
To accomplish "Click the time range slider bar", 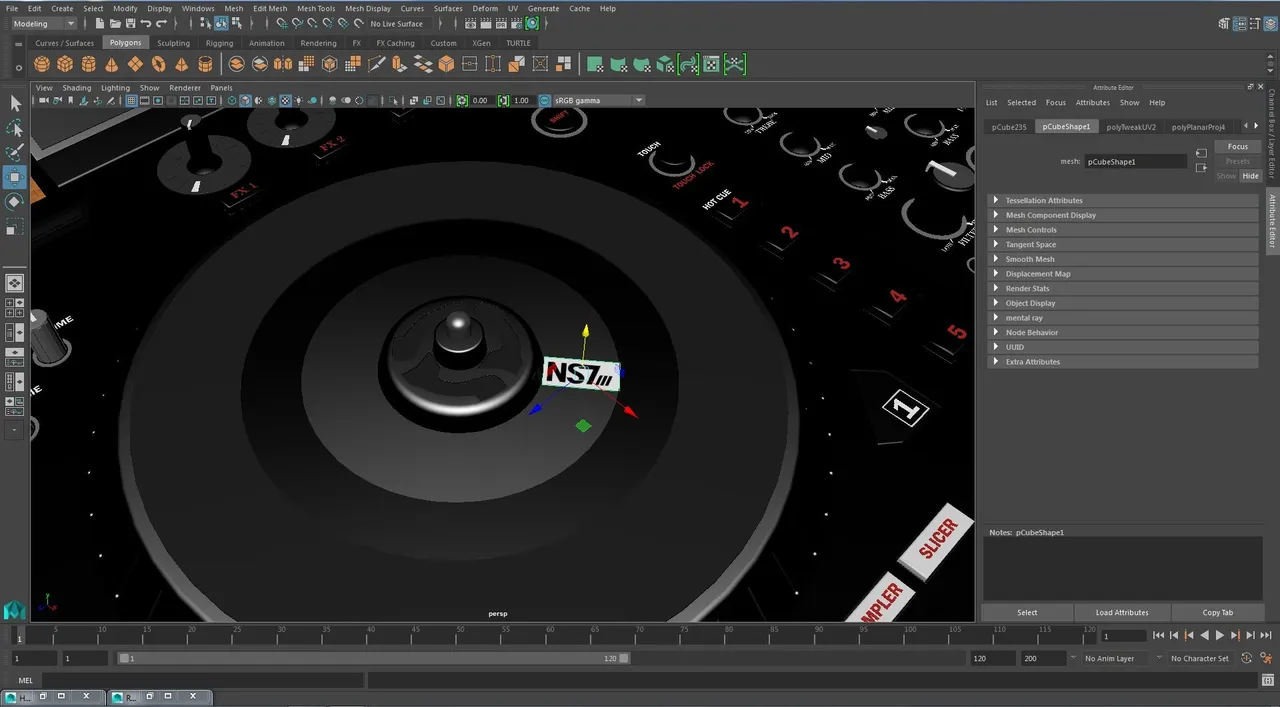I will (374, 658).
